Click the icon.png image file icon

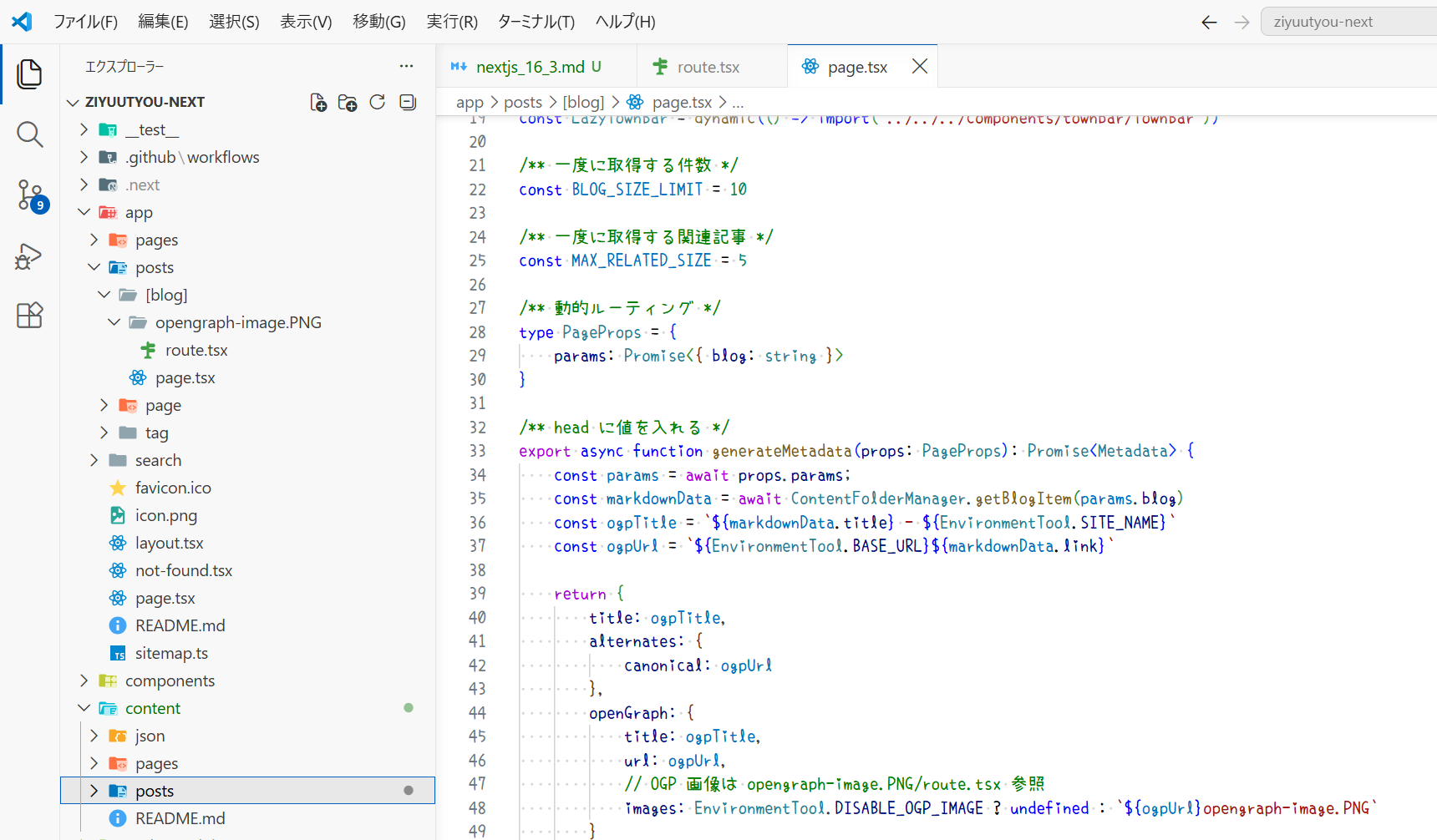click(x=118, y=515)
